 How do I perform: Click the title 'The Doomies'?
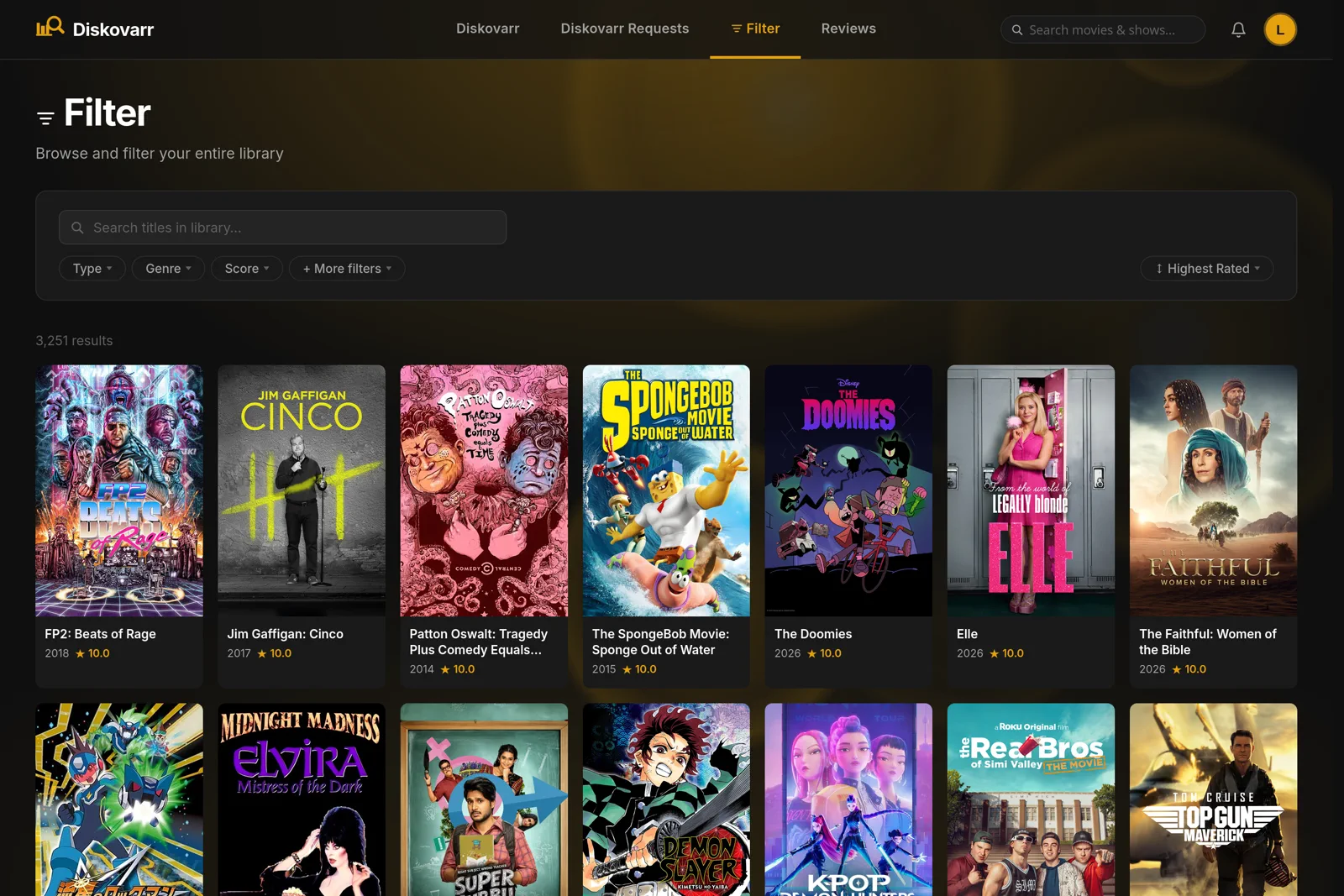(812, 634)
